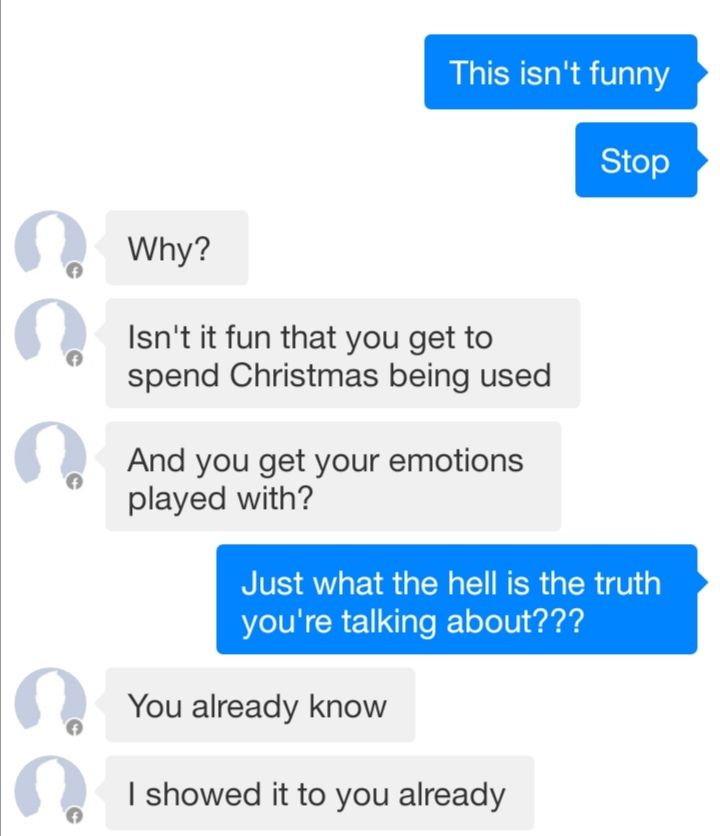
Task: Tap 'Just what the hell is the truth' bubble
Action: coord(457,599)
